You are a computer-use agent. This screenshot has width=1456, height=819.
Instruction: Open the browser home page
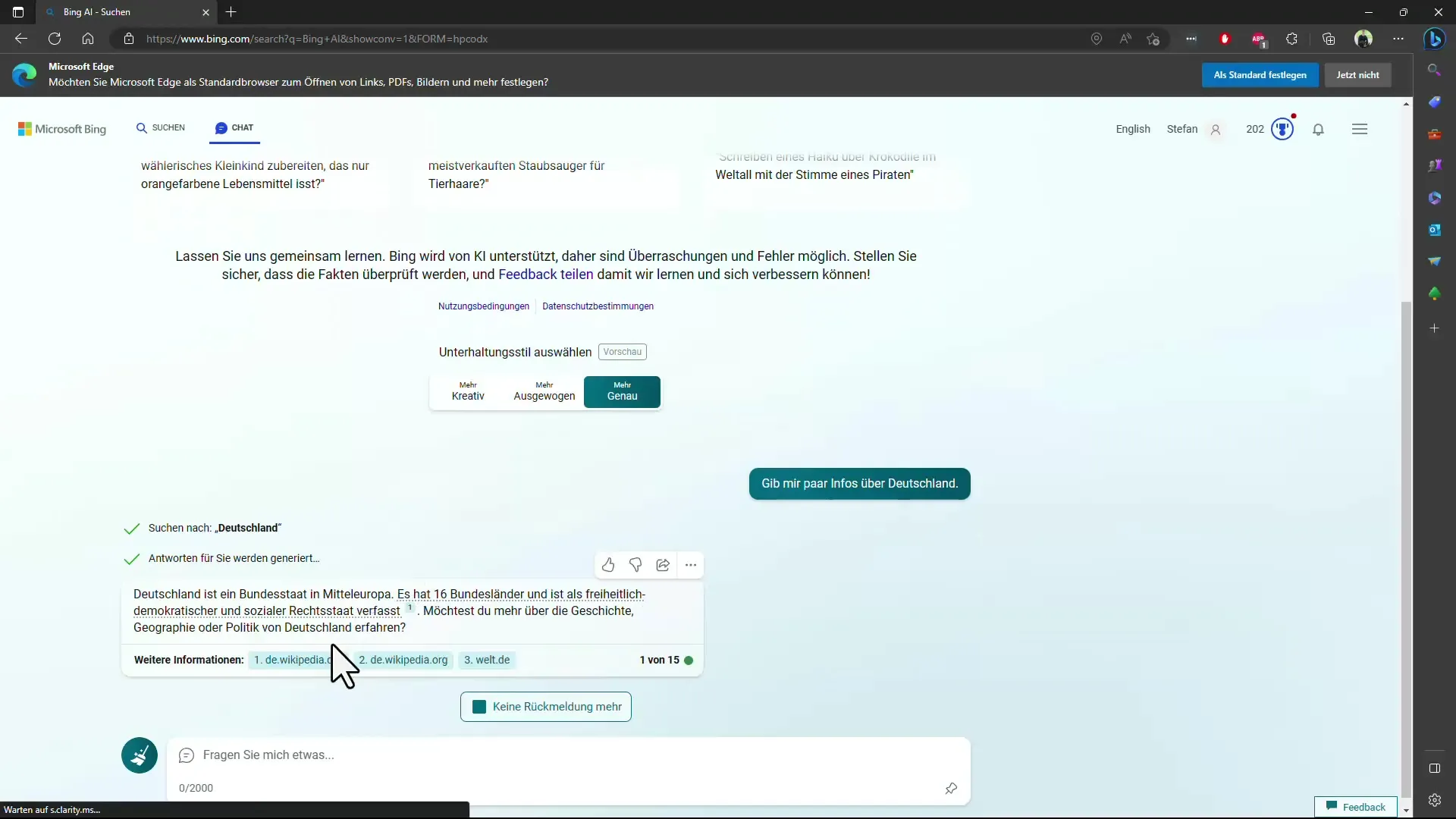(88, 39)
